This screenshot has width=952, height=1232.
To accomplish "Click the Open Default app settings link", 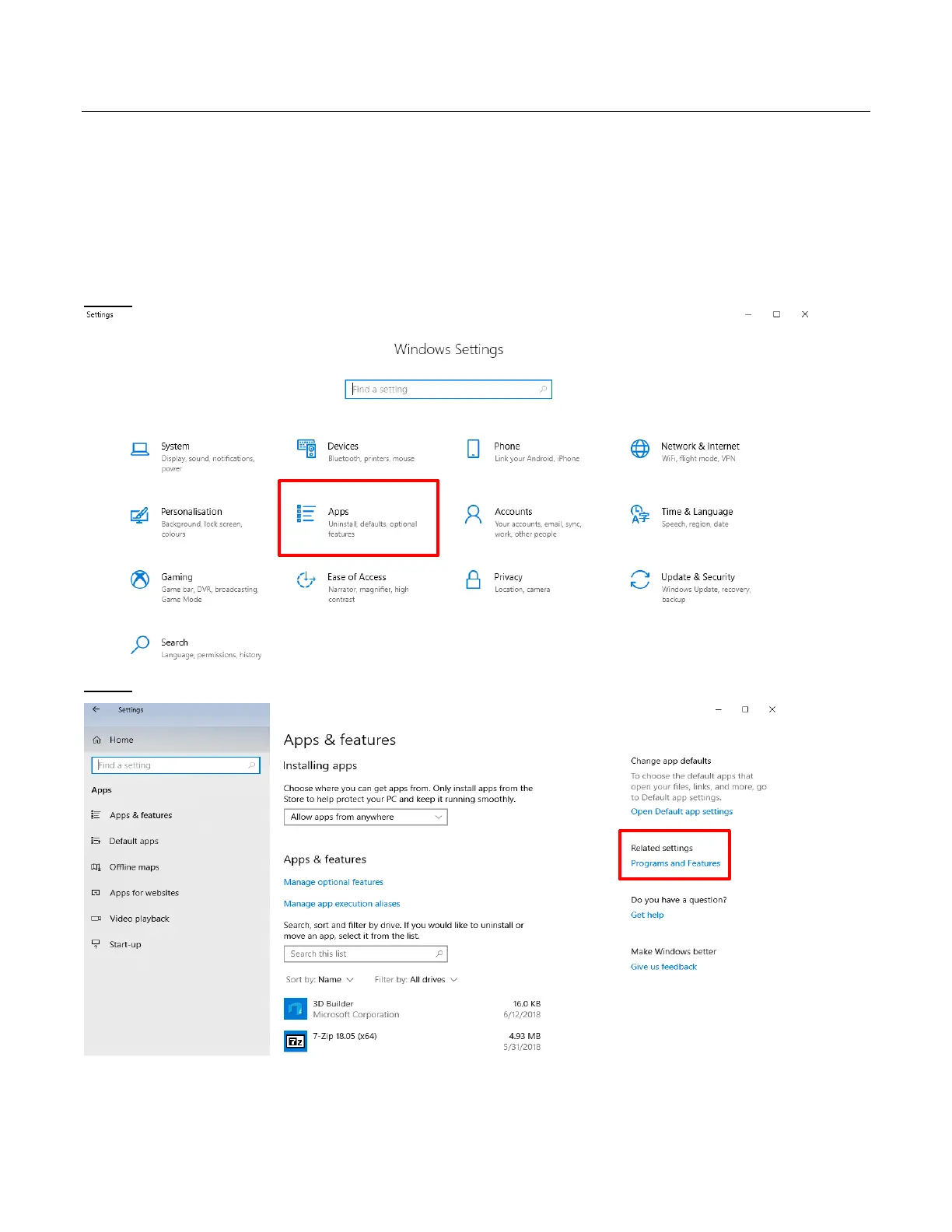I will click(x=681, y=811).
